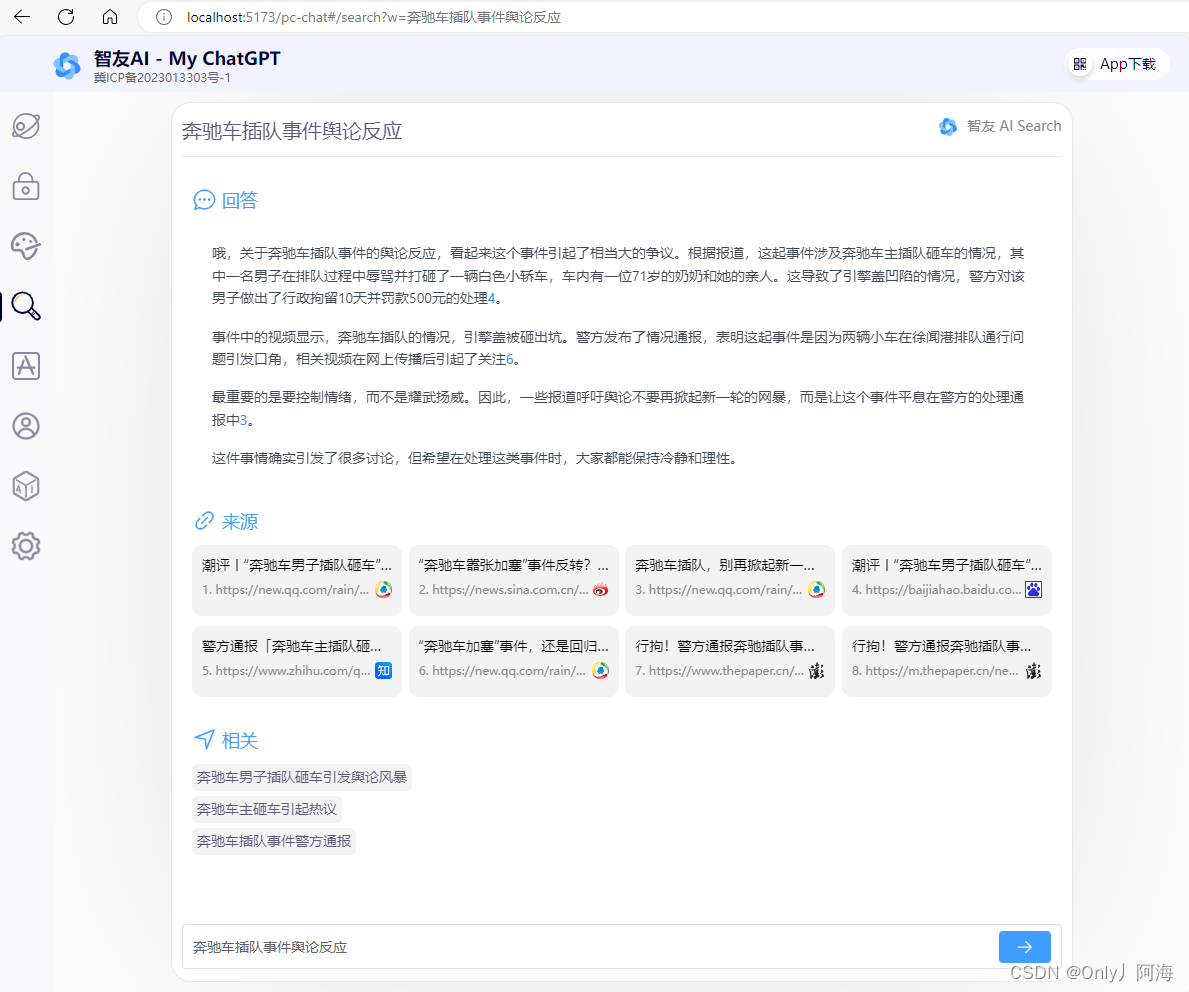
Task: Click the site info icon in address bar
Action: 164,17
